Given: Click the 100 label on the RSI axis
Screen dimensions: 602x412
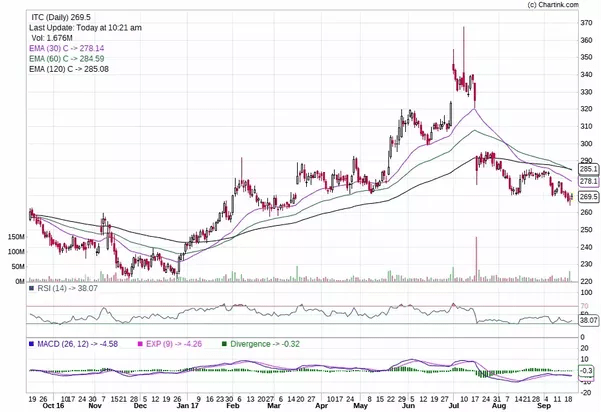Looking at the screenshot, I should (x=586, y=293).
